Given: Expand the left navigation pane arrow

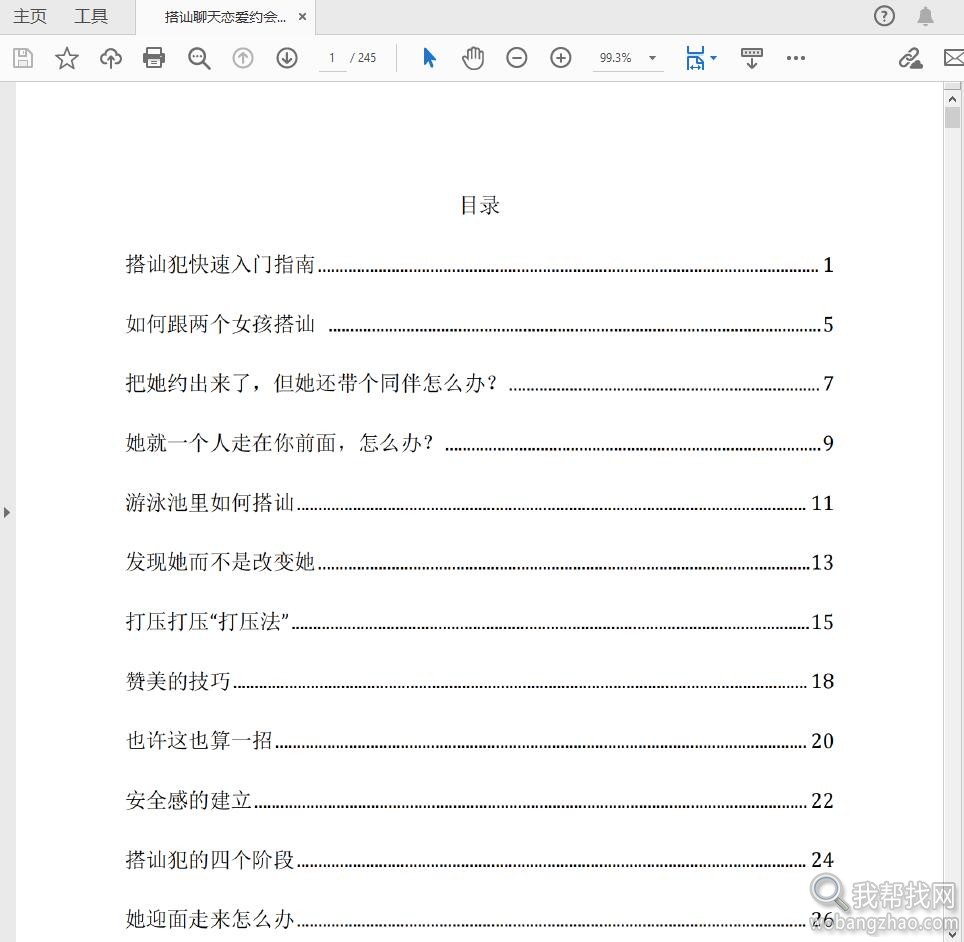Looking at the screenshot, I should point(7,512).
